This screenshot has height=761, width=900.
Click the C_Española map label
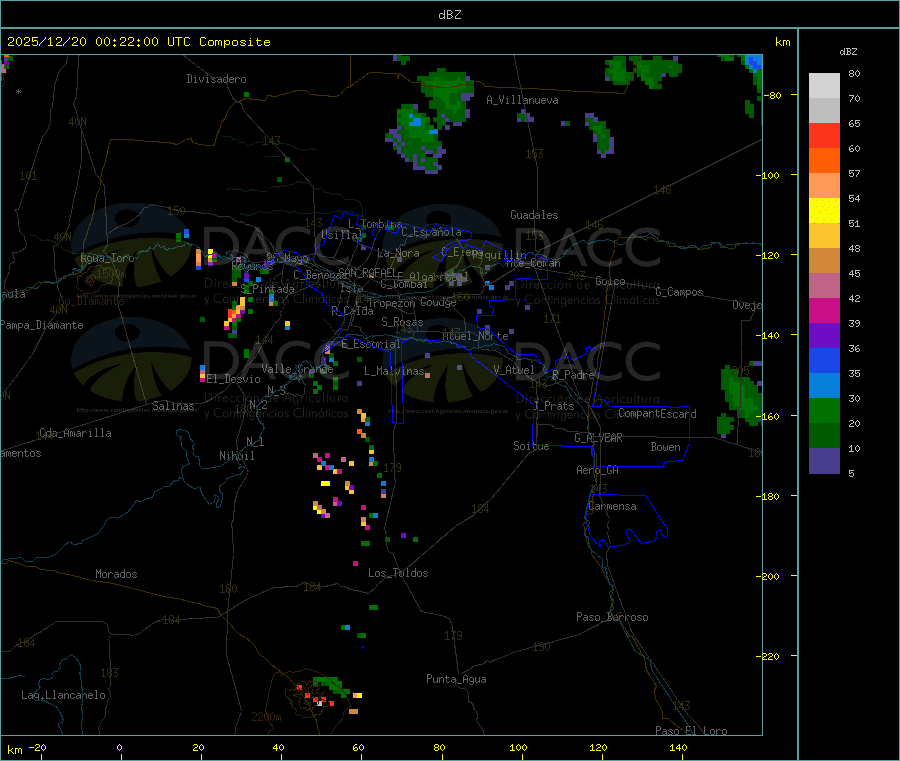coord(432,232)
